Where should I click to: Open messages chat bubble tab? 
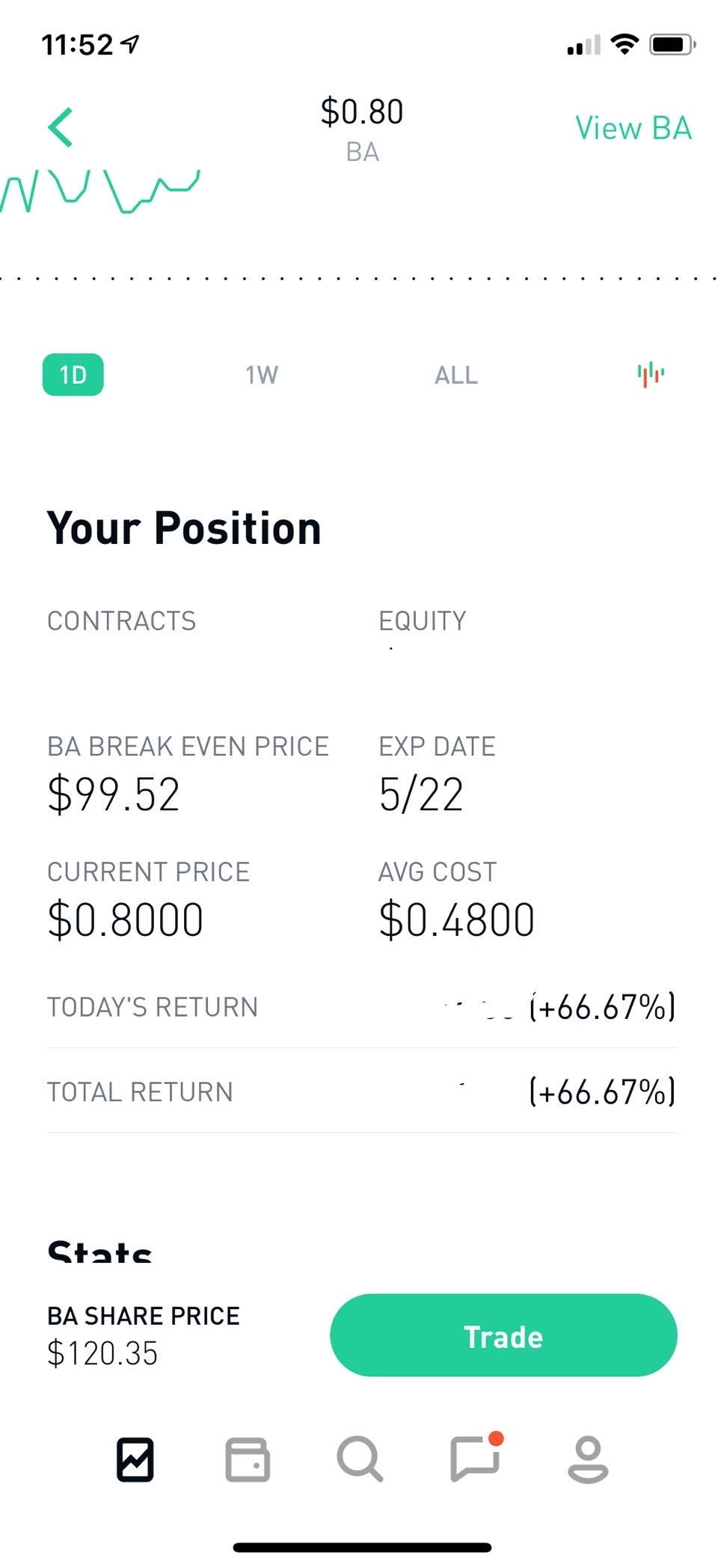click(476, 1458)
